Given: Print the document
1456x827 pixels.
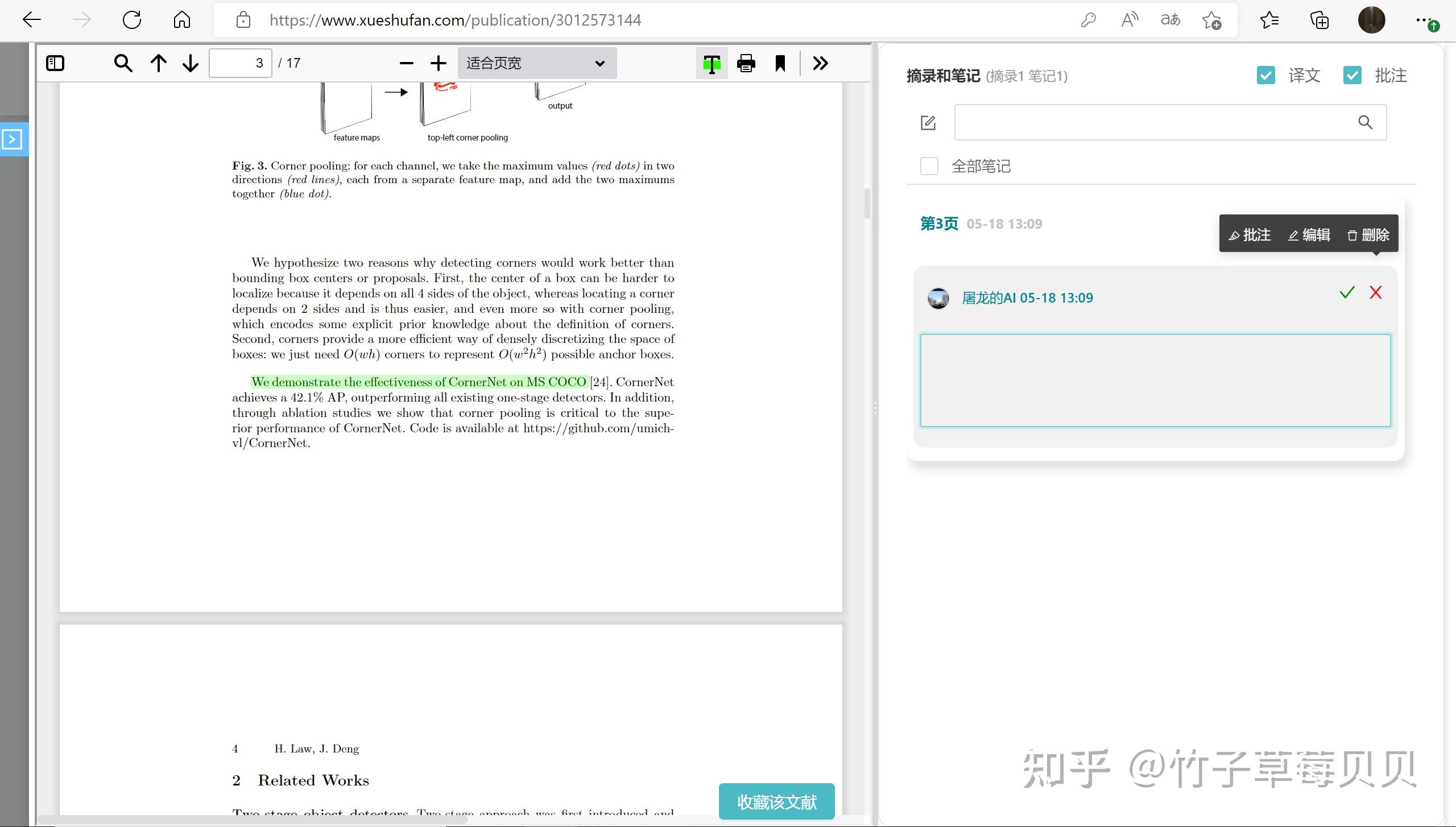Looking at the screenshot, I should tap(745, 63).
